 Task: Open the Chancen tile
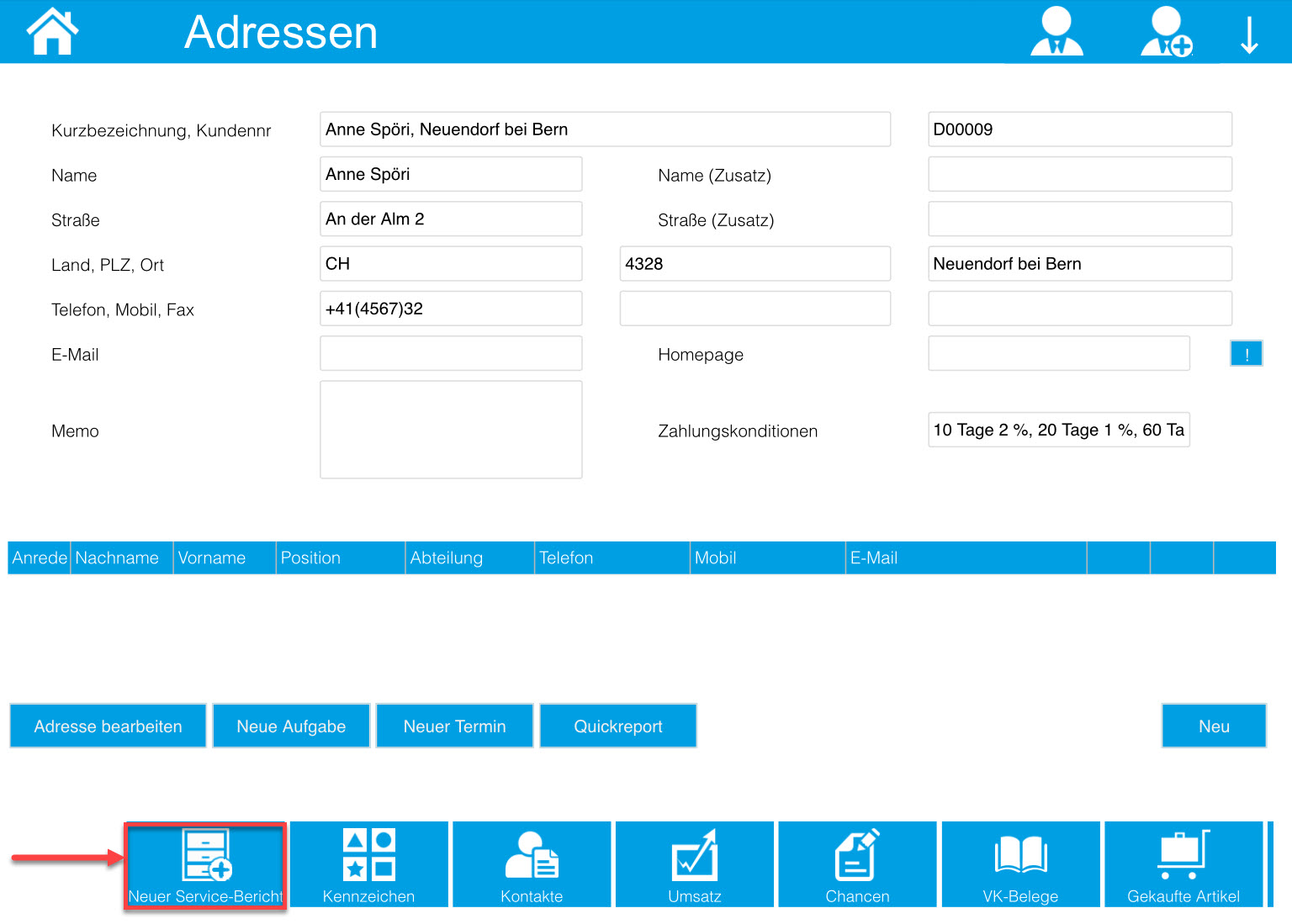[857, 865]
